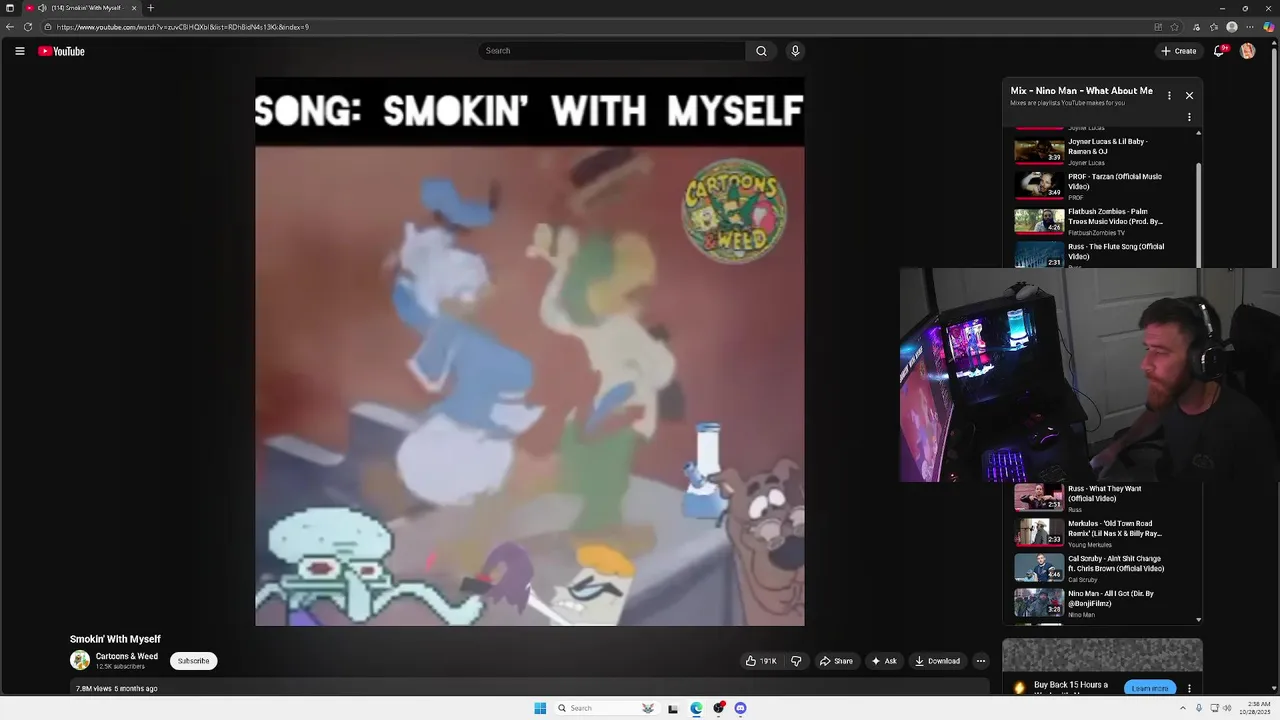Open Discord from the taskbar
1280x720 pixels.
(740, 708)
